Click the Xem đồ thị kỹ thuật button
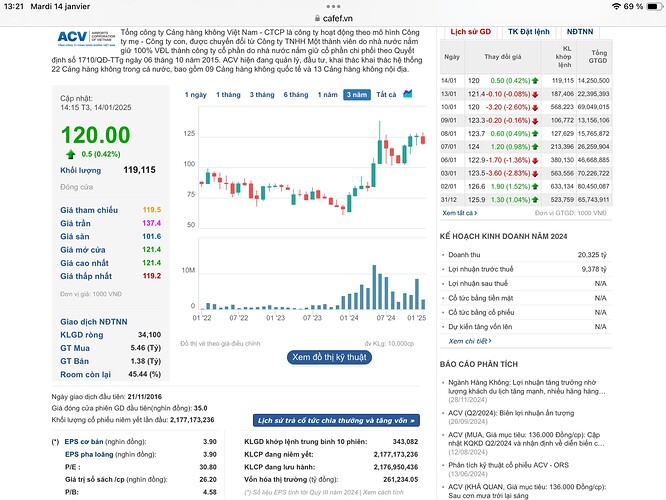 pyautogui.click(x=329, y=357)
